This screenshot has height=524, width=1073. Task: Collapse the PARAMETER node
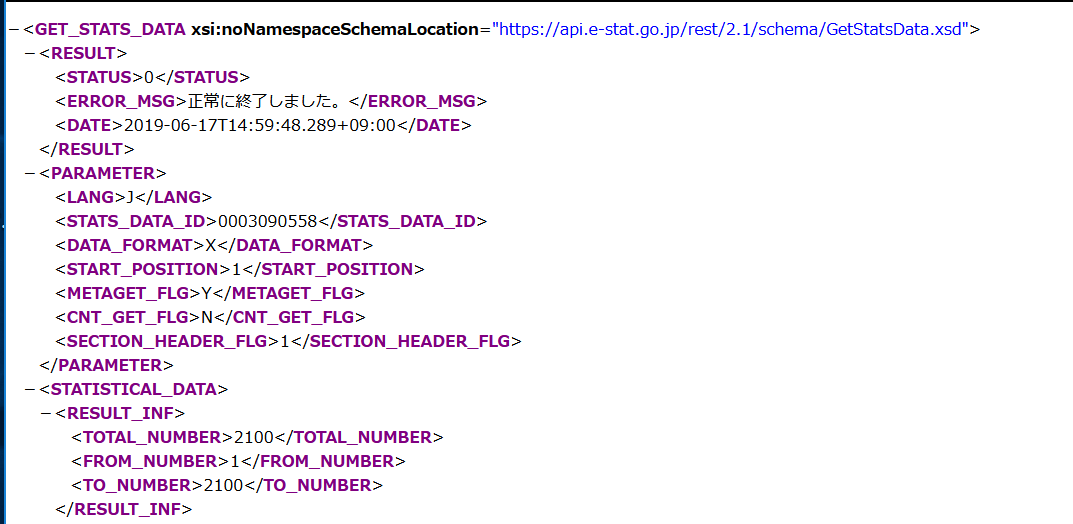pyautogui.click(x=28, y=173)
